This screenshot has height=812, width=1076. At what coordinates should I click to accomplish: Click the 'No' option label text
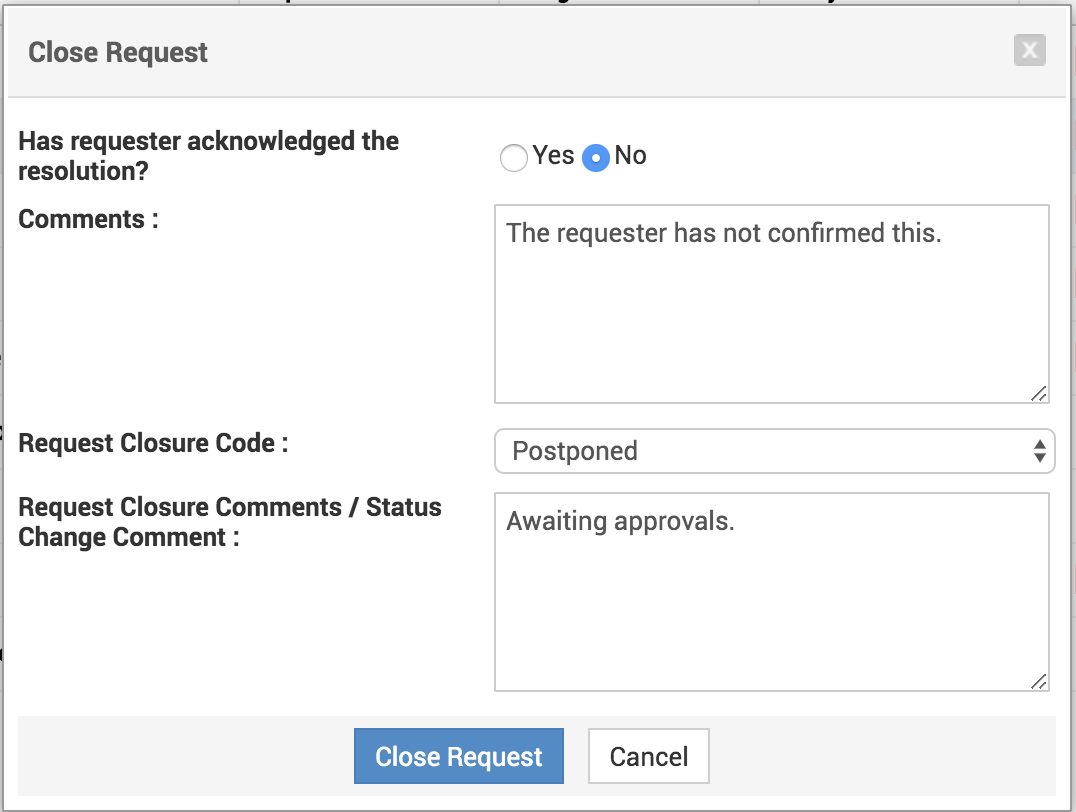click(x=631, y=156)
